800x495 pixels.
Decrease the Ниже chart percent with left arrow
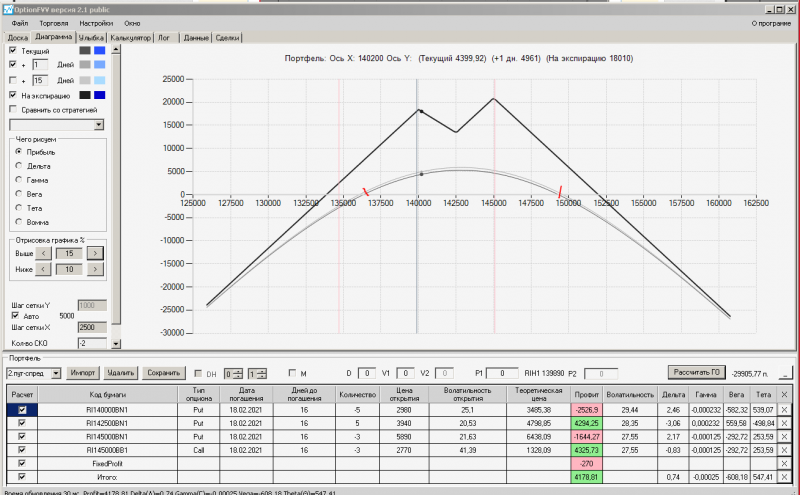click(x=43, y=269)
